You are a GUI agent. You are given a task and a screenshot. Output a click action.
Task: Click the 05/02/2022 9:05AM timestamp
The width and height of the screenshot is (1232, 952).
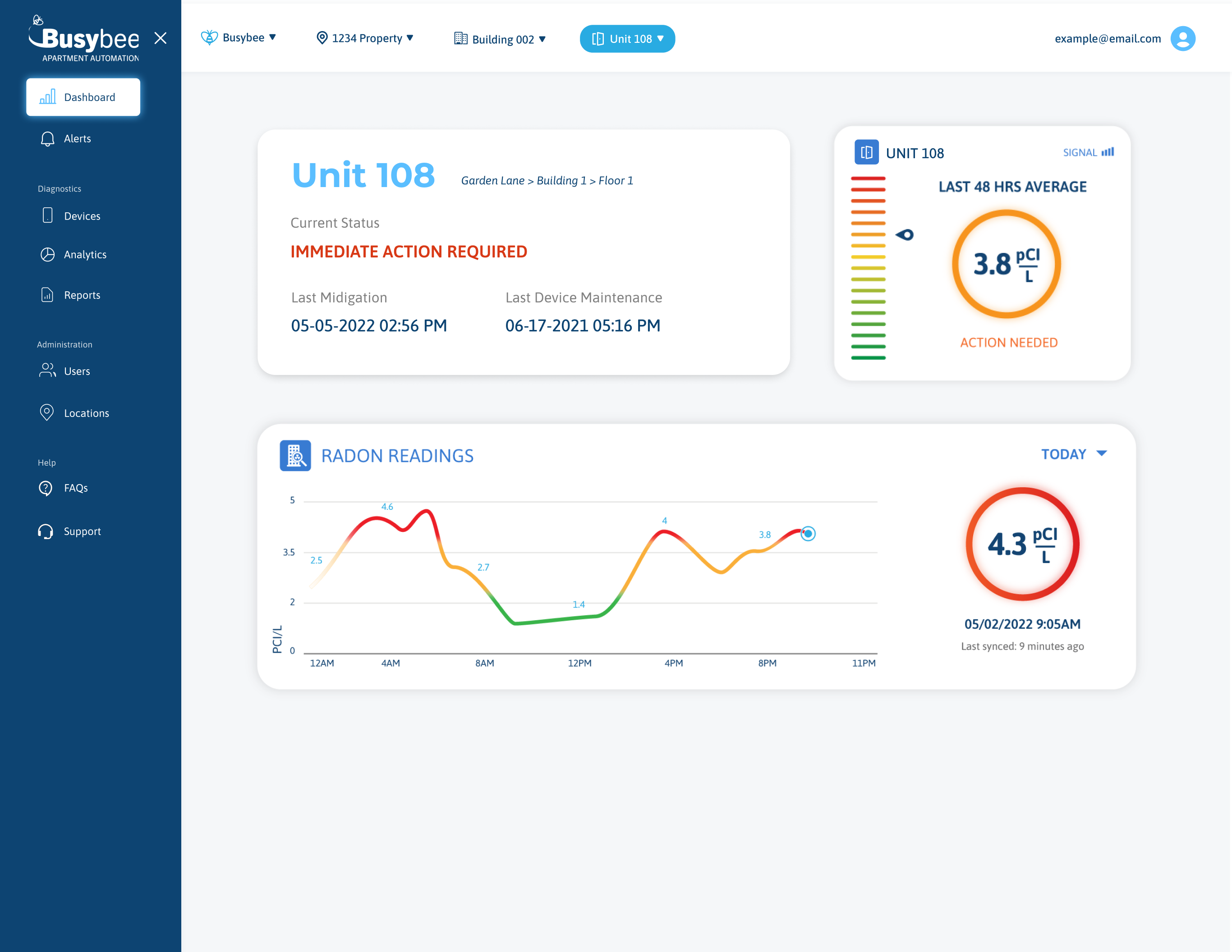(1022, 624)
